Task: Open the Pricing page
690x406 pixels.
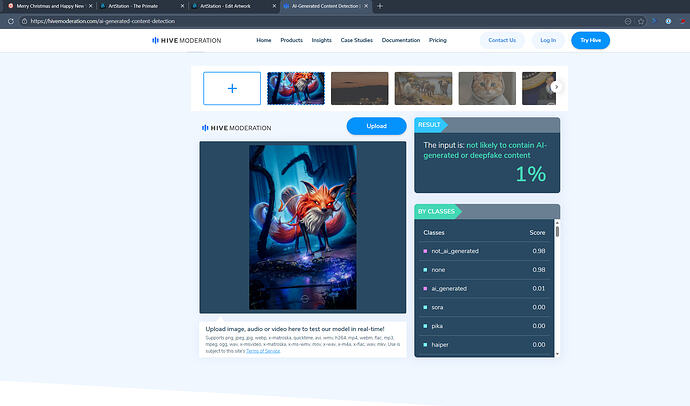Action: [438, 40]
